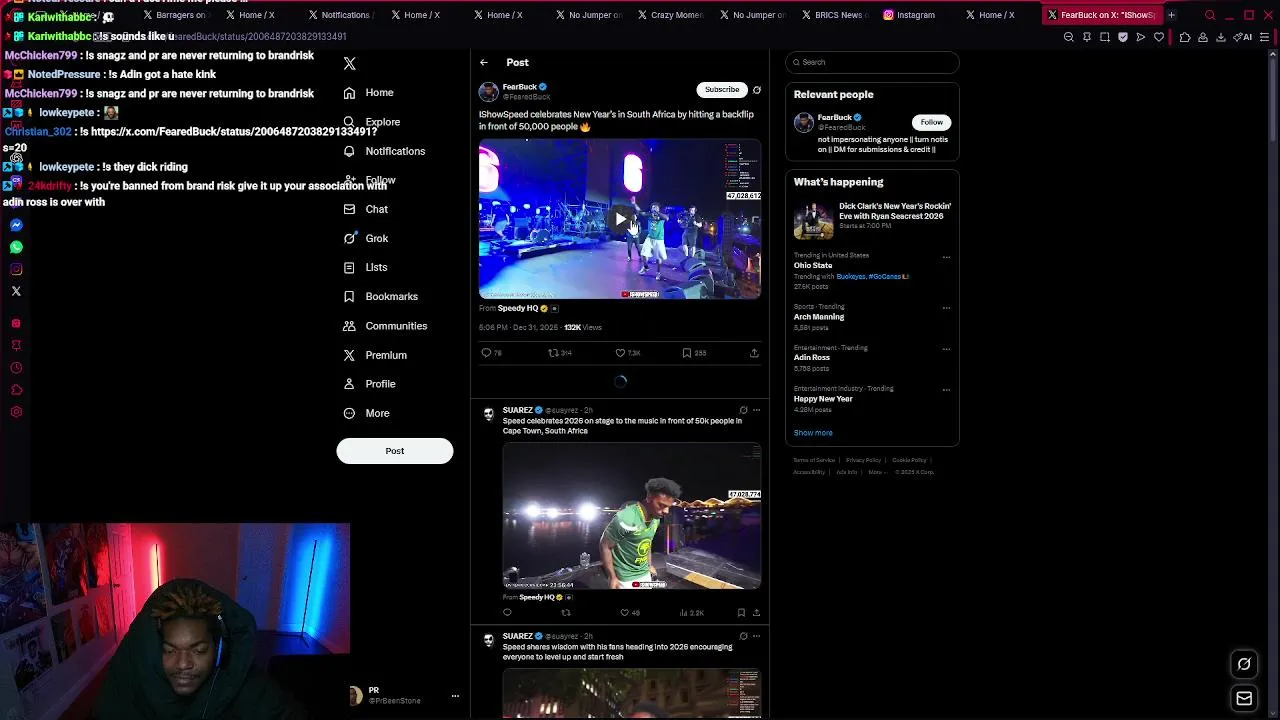Open More options for Adin Ross trend
The image size is (1280, 720).
click(946, 349)
